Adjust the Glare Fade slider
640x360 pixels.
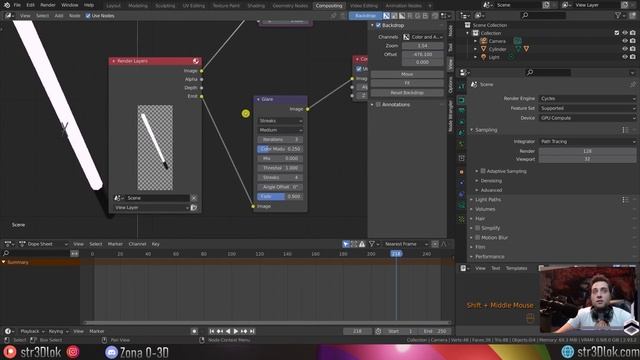pos(280,196)
